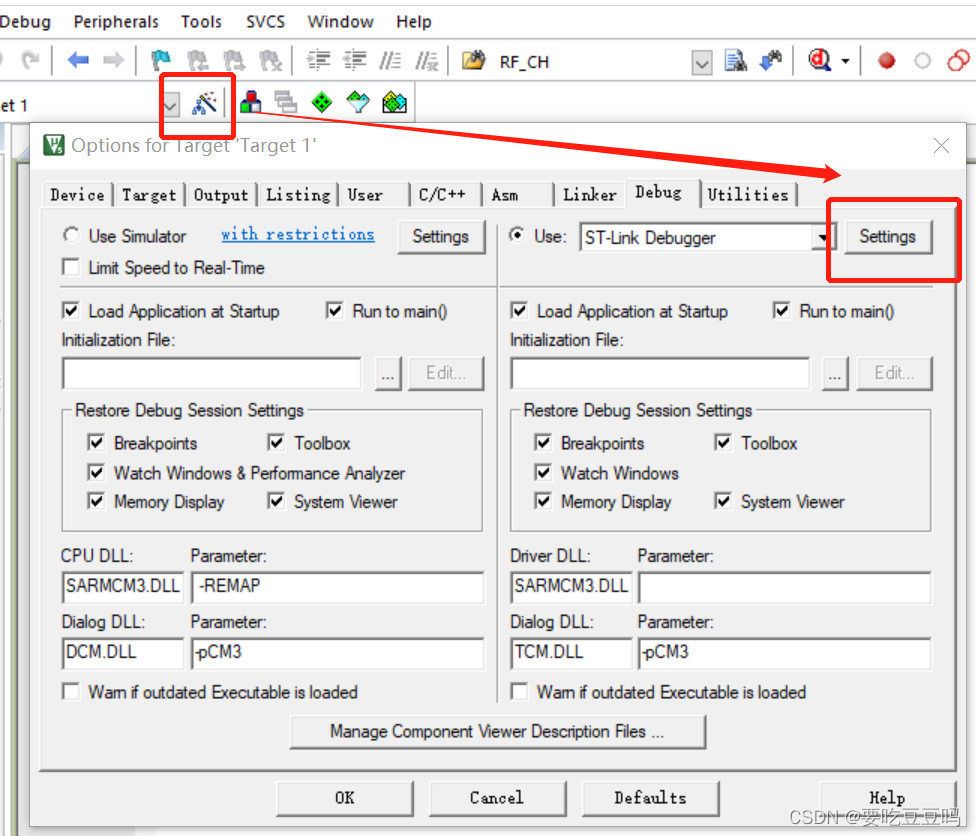Open the Pack Installer icon
The image size is (976, 836).
(x=395, y=102)
